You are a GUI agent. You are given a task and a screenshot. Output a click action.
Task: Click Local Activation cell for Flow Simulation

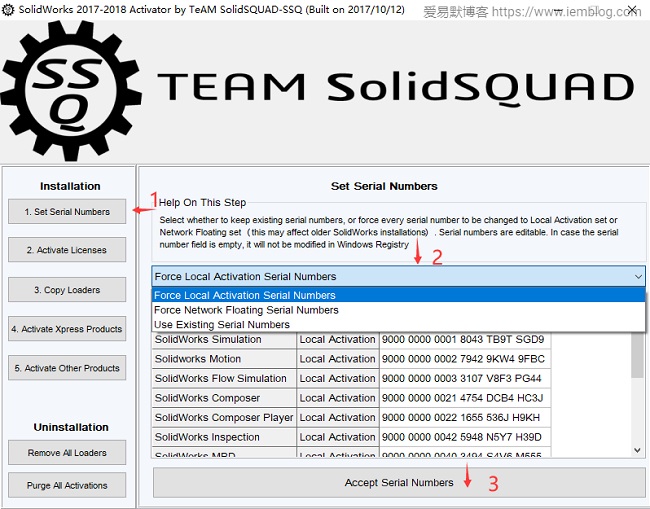(x=337, y=378)
